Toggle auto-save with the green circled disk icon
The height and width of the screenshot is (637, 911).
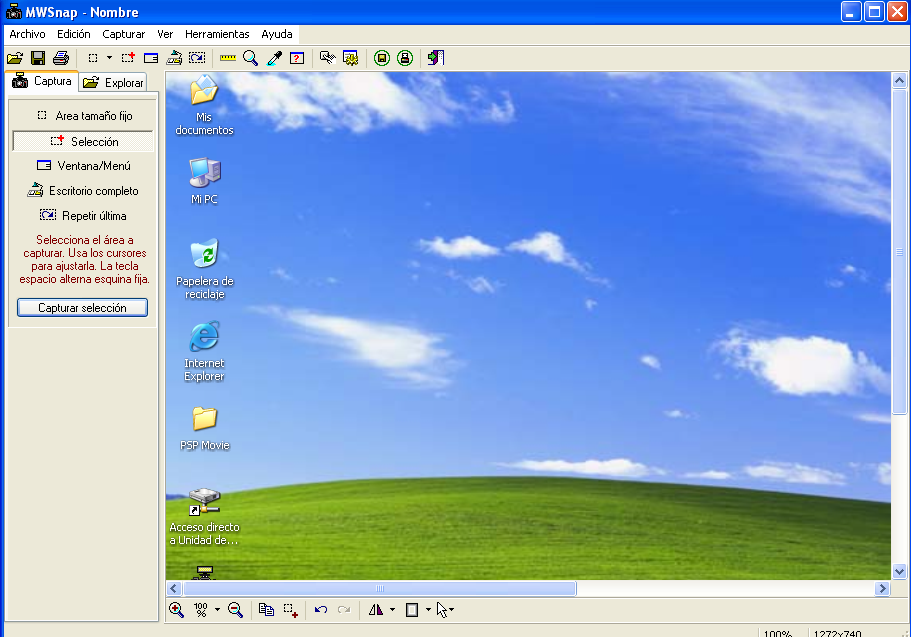[x=382, y=58]
